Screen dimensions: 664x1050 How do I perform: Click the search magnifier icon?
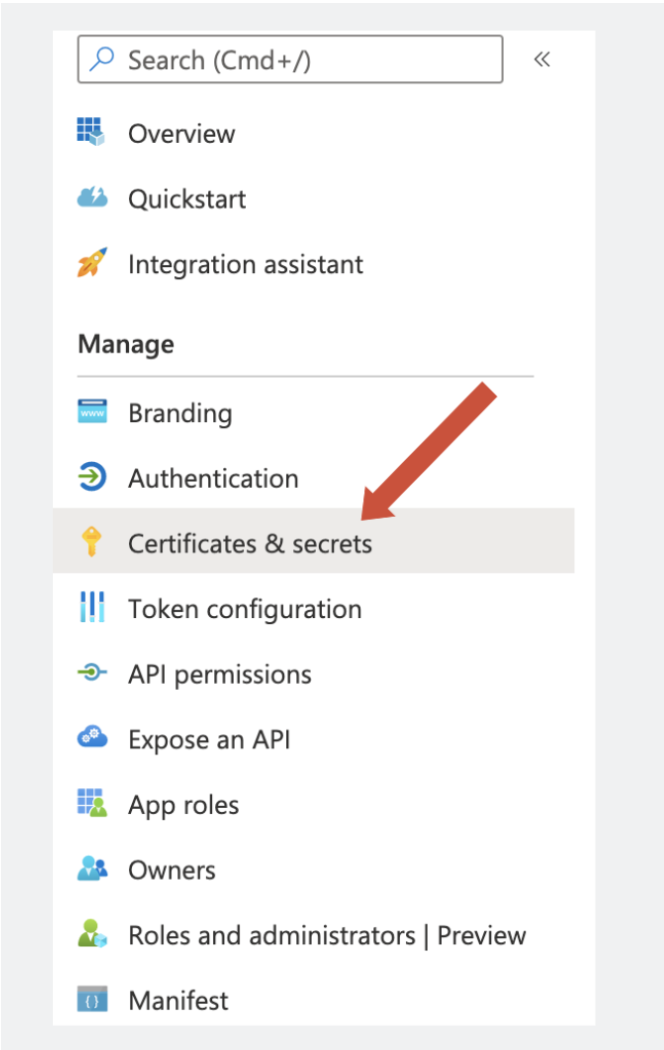[102, 59]
